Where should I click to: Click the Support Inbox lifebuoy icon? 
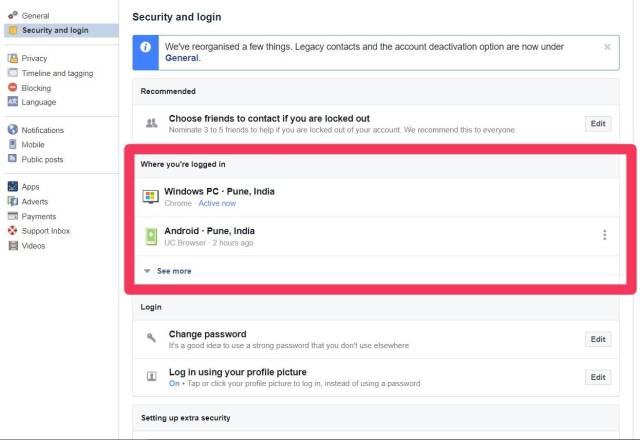[13, 231]
